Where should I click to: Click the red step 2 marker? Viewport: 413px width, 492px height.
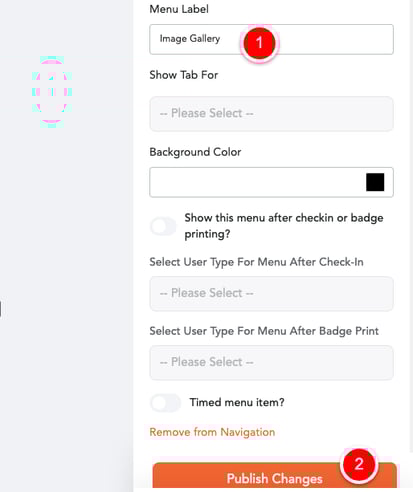pyautogui.click(x=359, y=464)
